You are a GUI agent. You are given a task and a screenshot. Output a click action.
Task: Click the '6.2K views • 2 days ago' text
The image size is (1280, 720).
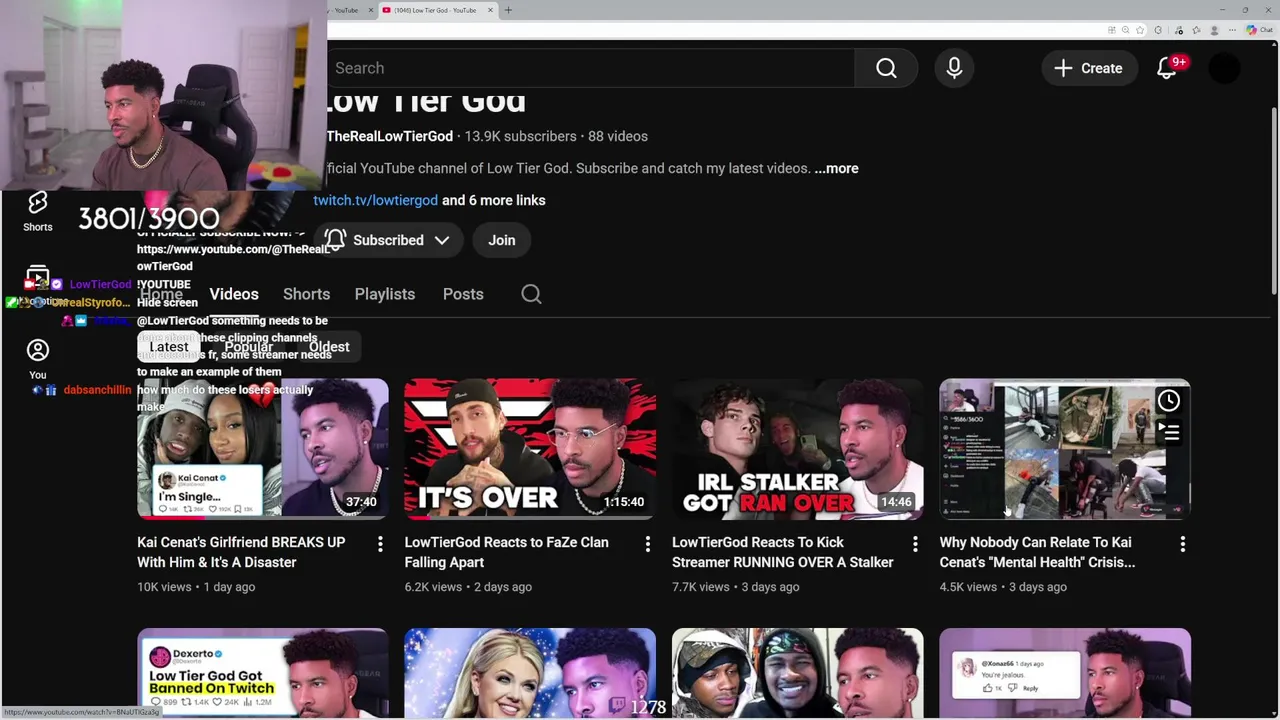point(468,587)
